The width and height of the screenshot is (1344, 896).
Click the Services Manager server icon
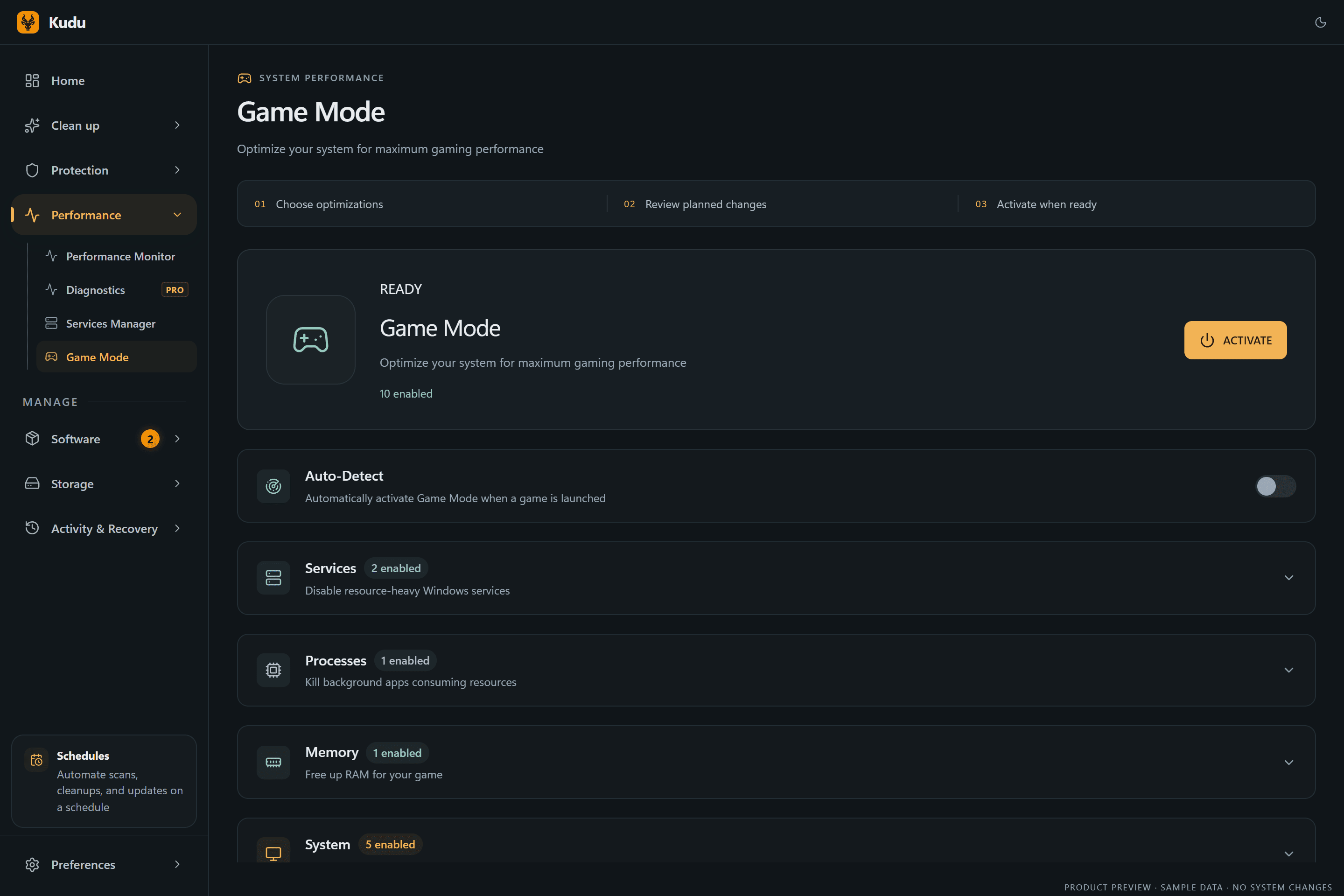pyautogui.click(x=51, y=323)
